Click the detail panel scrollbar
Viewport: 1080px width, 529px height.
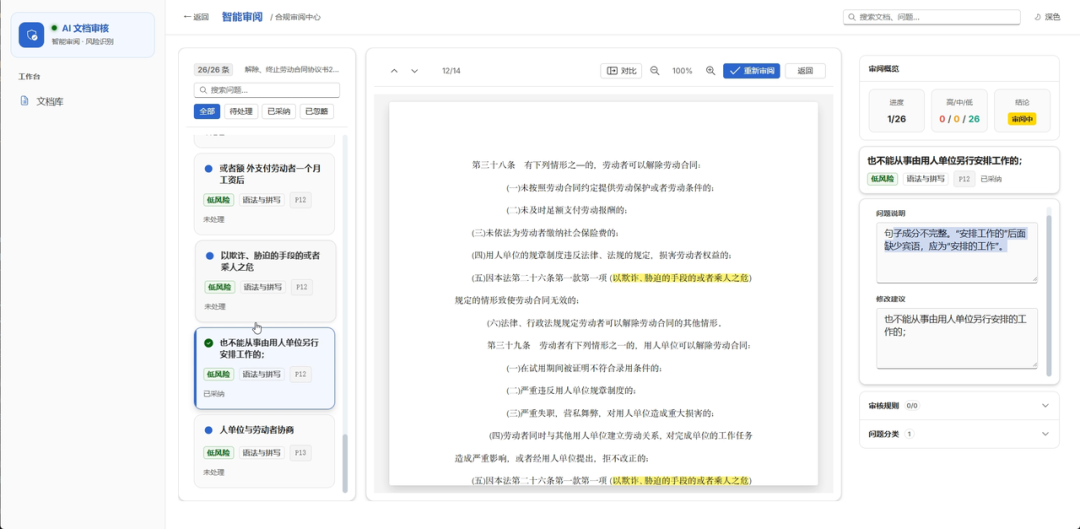pos(1049,295)
